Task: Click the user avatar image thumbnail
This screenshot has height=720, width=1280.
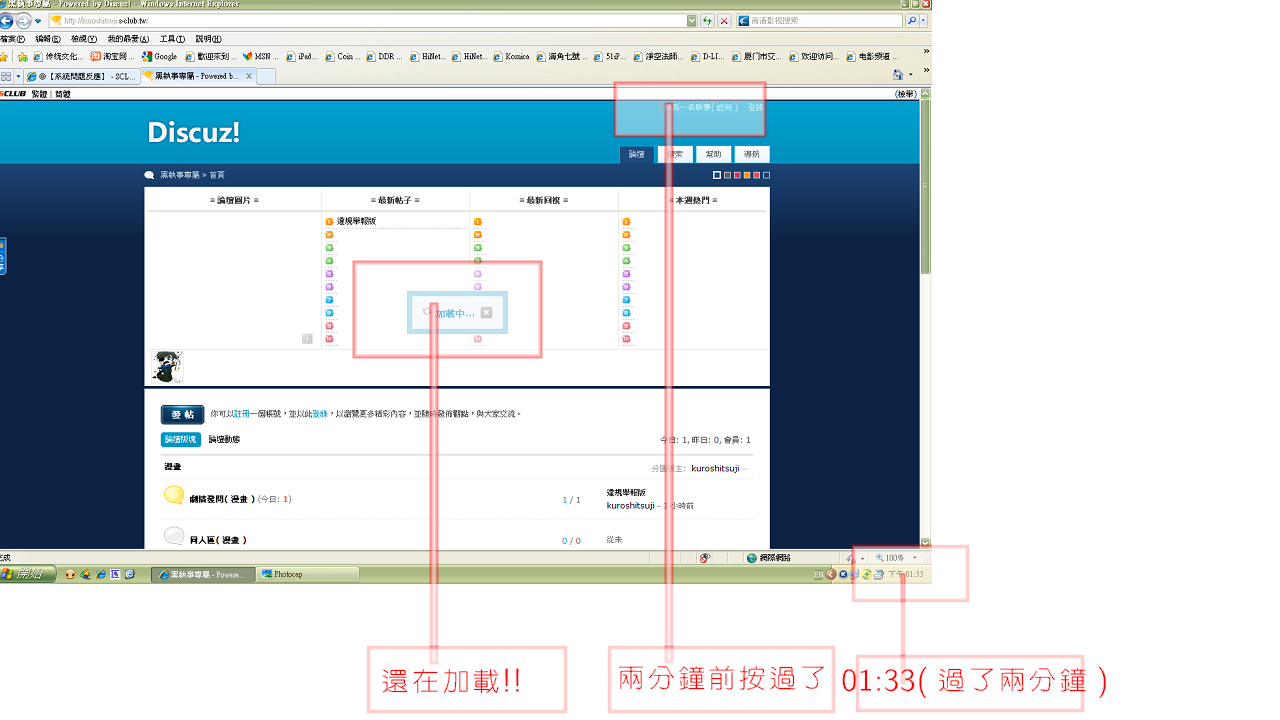Action: pos(167,367)
